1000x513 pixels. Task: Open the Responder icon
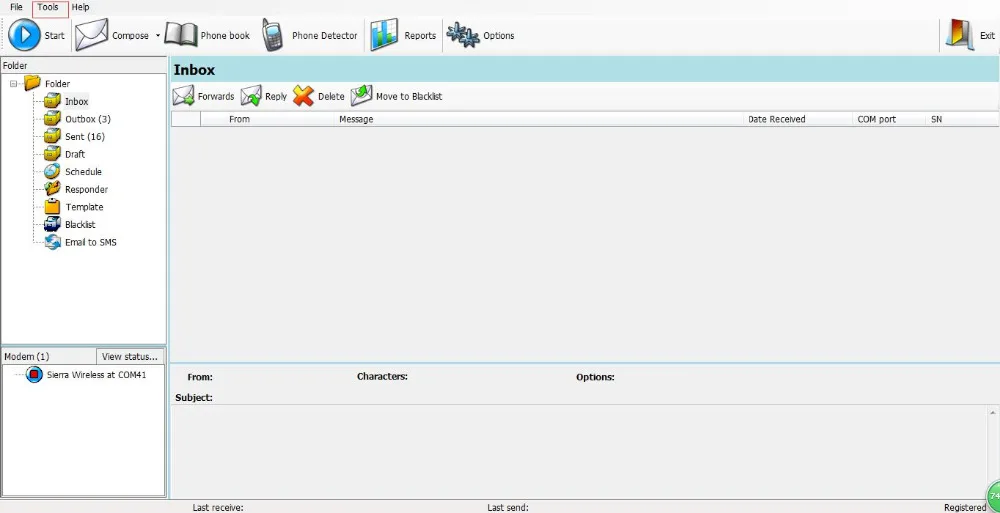pyautogui.click(x=52, y=189)
